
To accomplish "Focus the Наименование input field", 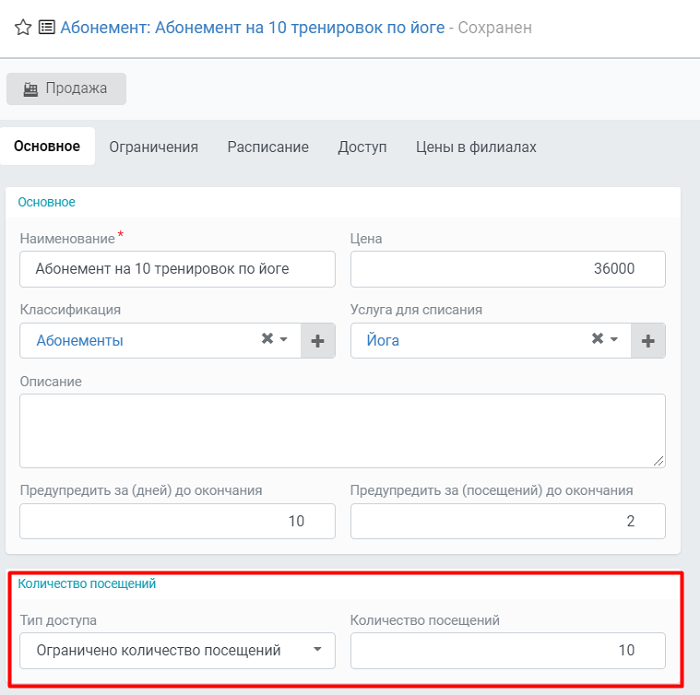I will click(x=177, y=269).
